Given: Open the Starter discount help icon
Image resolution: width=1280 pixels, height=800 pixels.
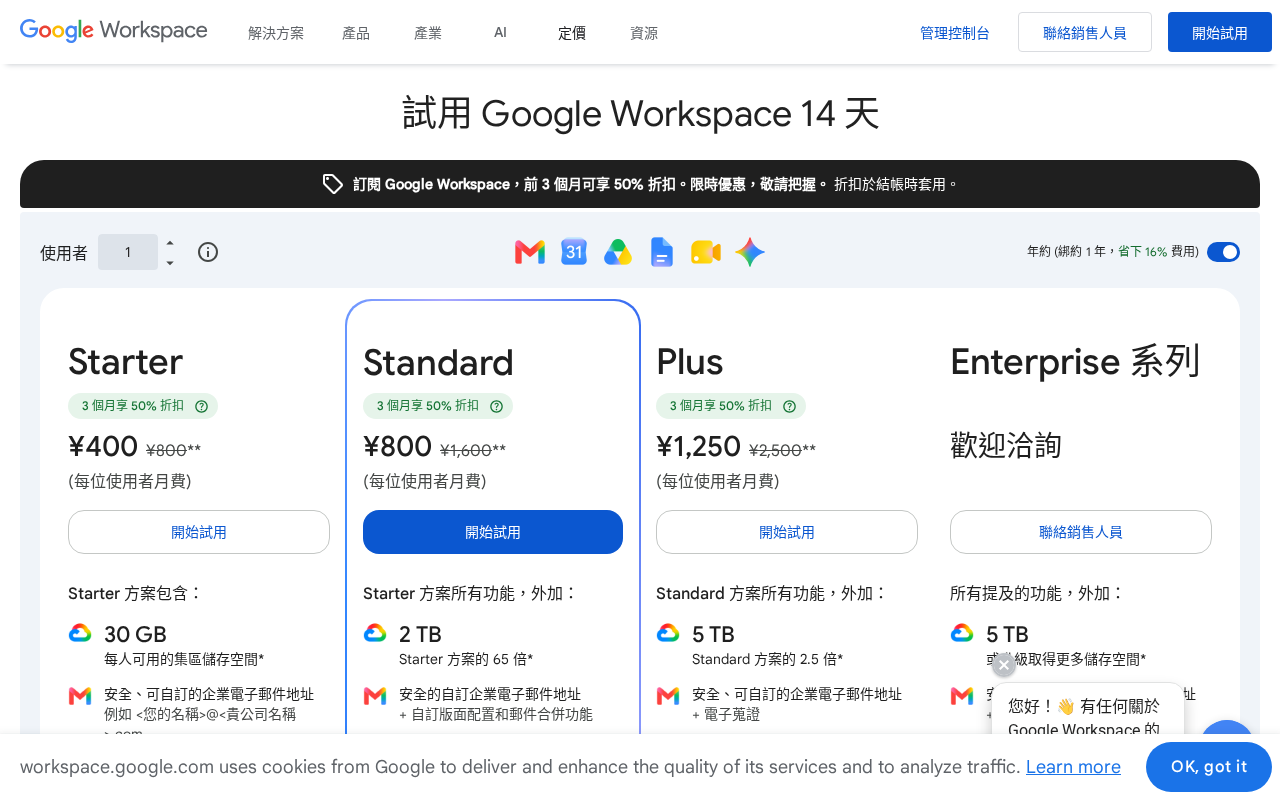Looking at the screenshot, I should coord(201,406).
